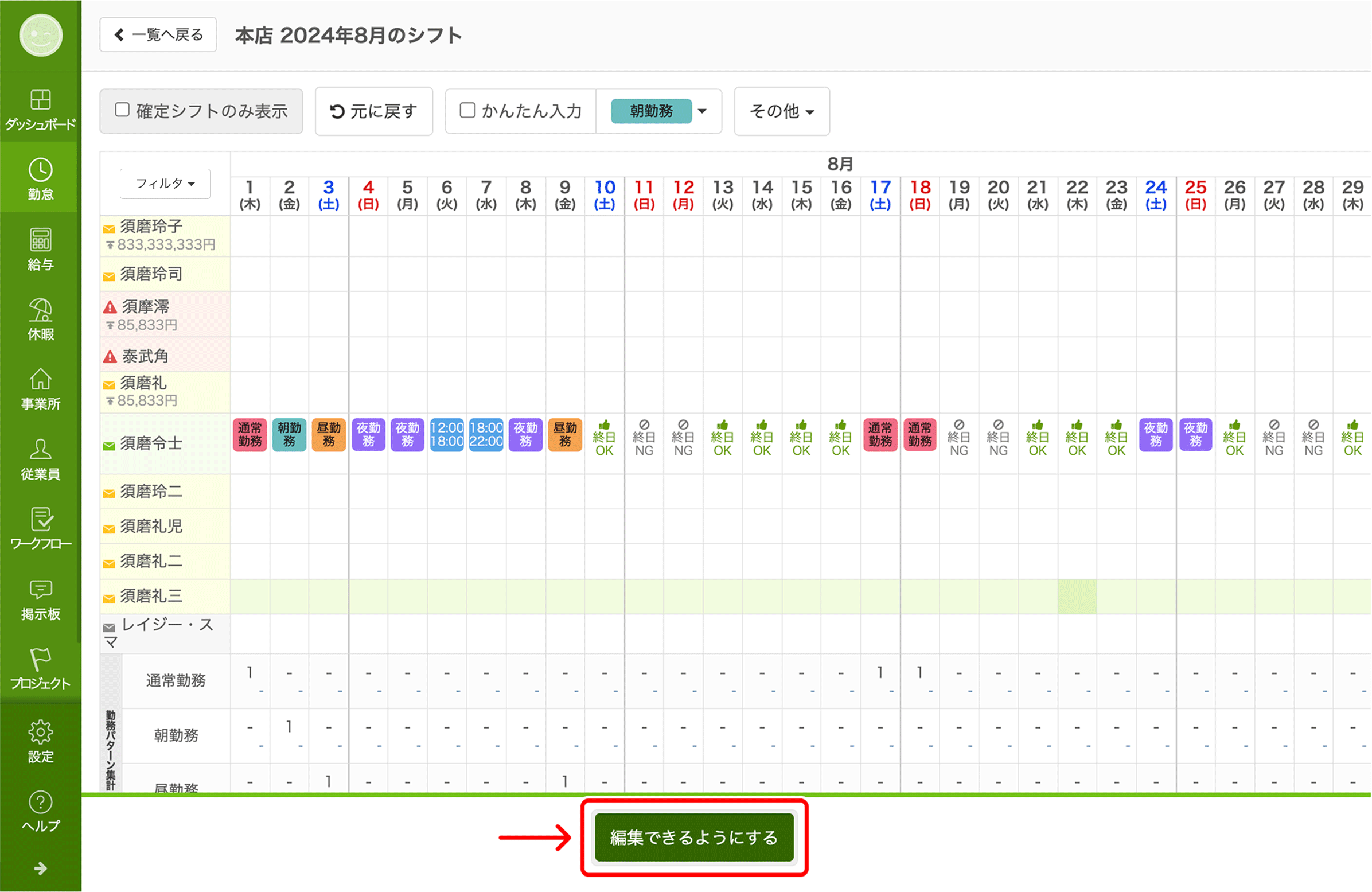Click the 夜勤務 shift on August 4
This screenshot has width=1372, height=892.
(x=368, y=435)
